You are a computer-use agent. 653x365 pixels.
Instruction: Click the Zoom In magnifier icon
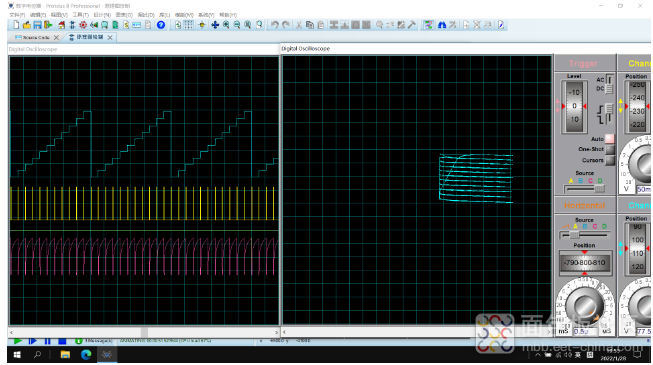point(226,25)
